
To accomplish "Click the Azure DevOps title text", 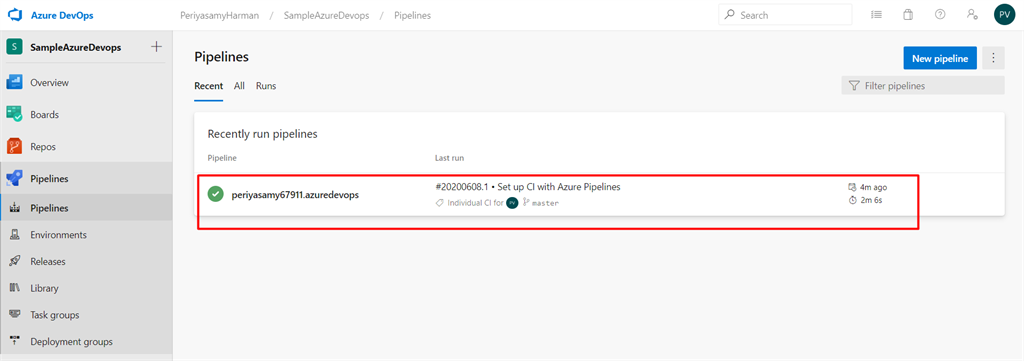I will tap(62, 15).
